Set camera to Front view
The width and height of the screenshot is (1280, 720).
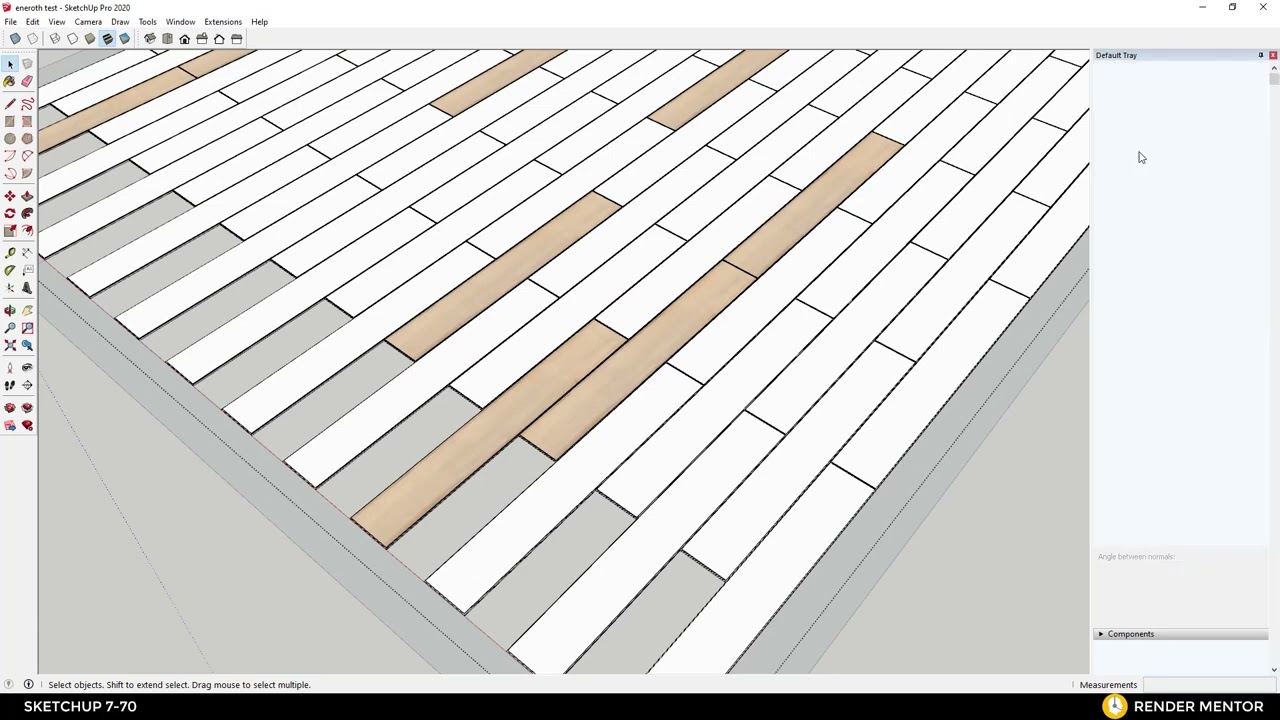(x=184, y=39)
